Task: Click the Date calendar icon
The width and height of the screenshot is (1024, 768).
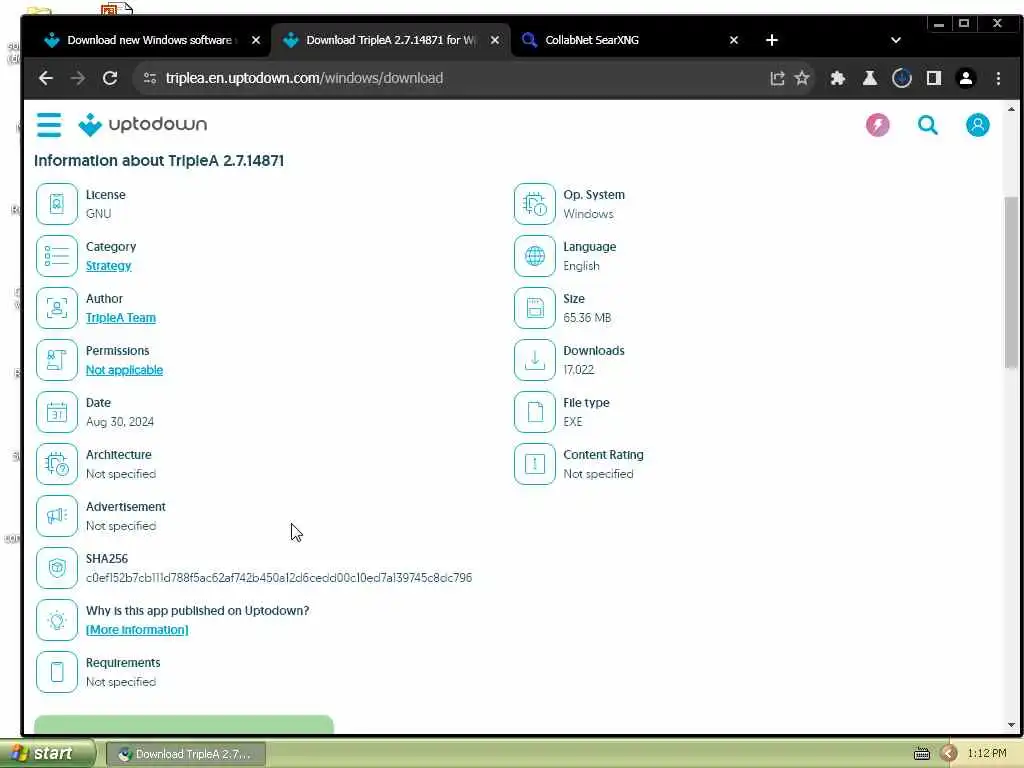Action: coord(57,412)
